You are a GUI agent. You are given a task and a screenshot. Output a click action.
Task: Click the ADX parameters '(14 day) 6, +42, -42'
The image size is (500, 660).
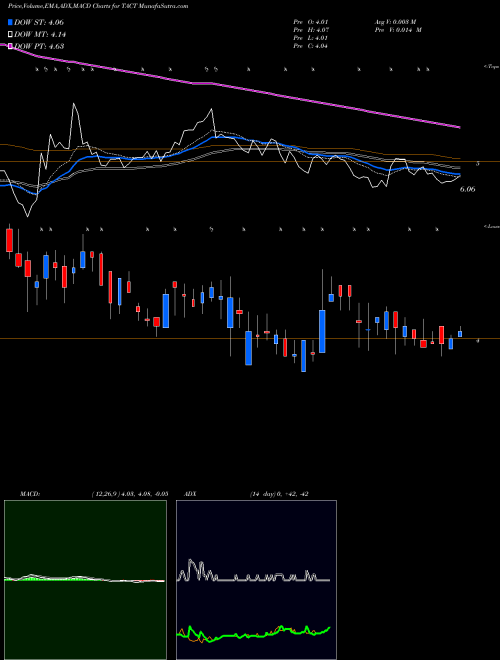tap(279, 494)
